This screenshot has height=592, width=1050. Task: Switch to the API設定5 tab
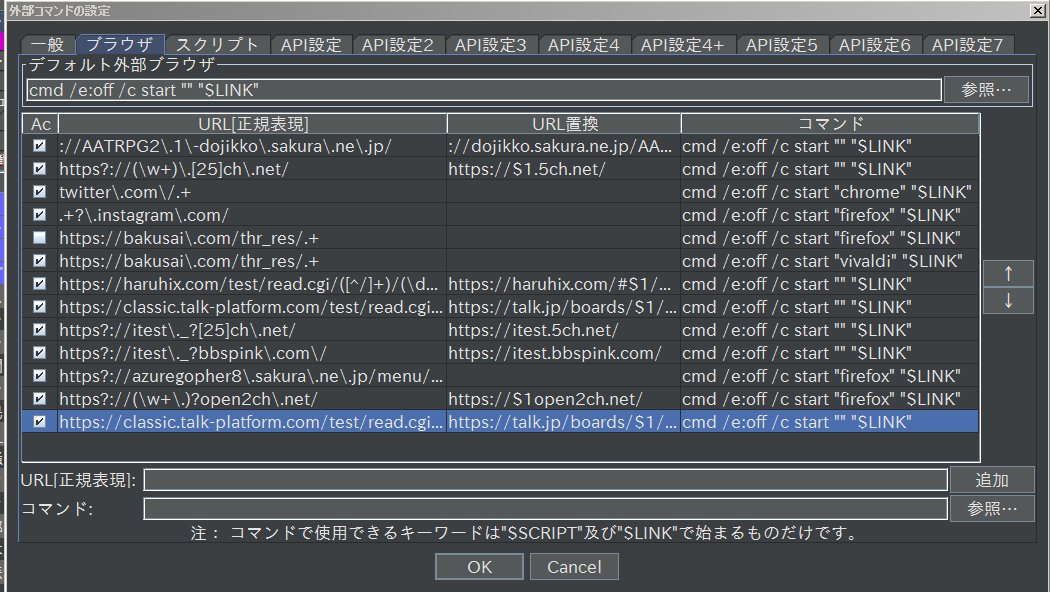pos(781,45)
